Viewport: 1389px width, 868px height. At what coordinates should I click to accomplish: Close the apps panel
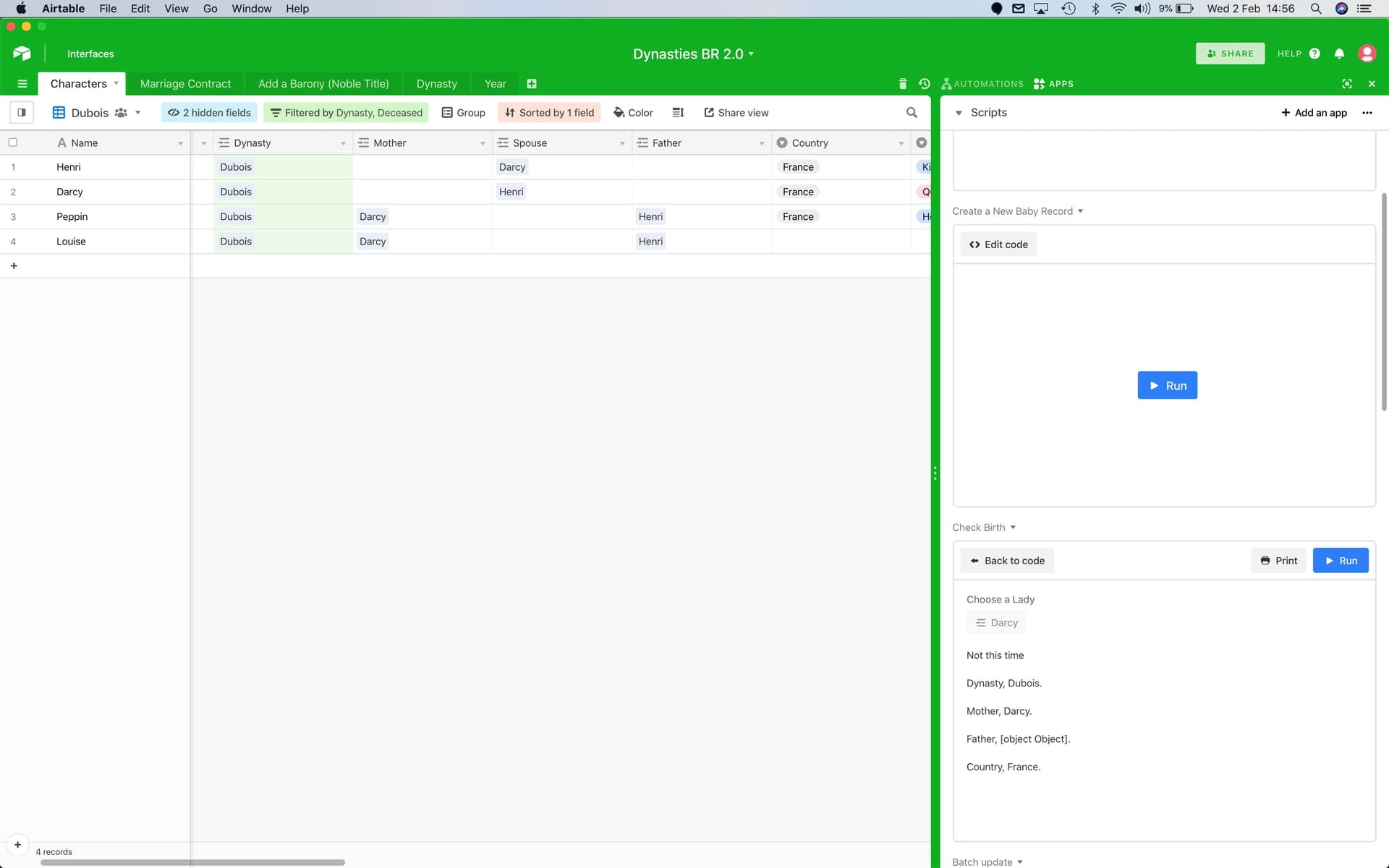[x=1372, y=84]
